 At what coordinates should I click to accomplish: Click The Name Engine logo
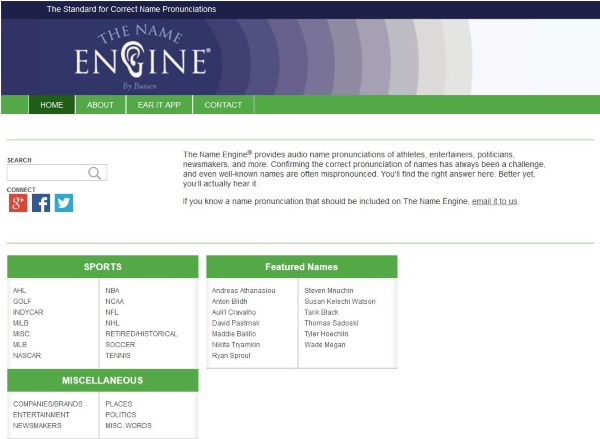click(142, 57)
